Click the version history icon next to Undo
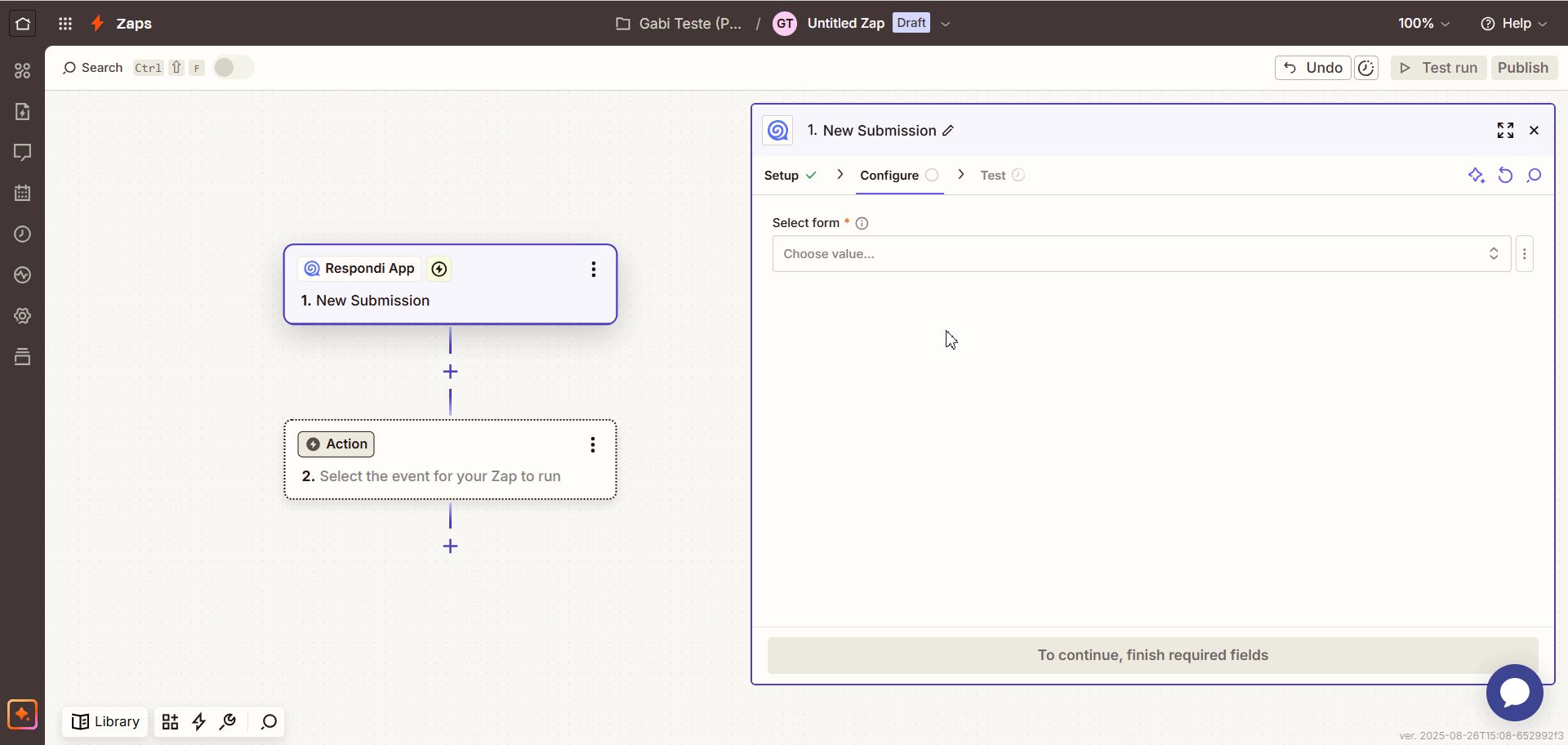 coord(1366,68)
